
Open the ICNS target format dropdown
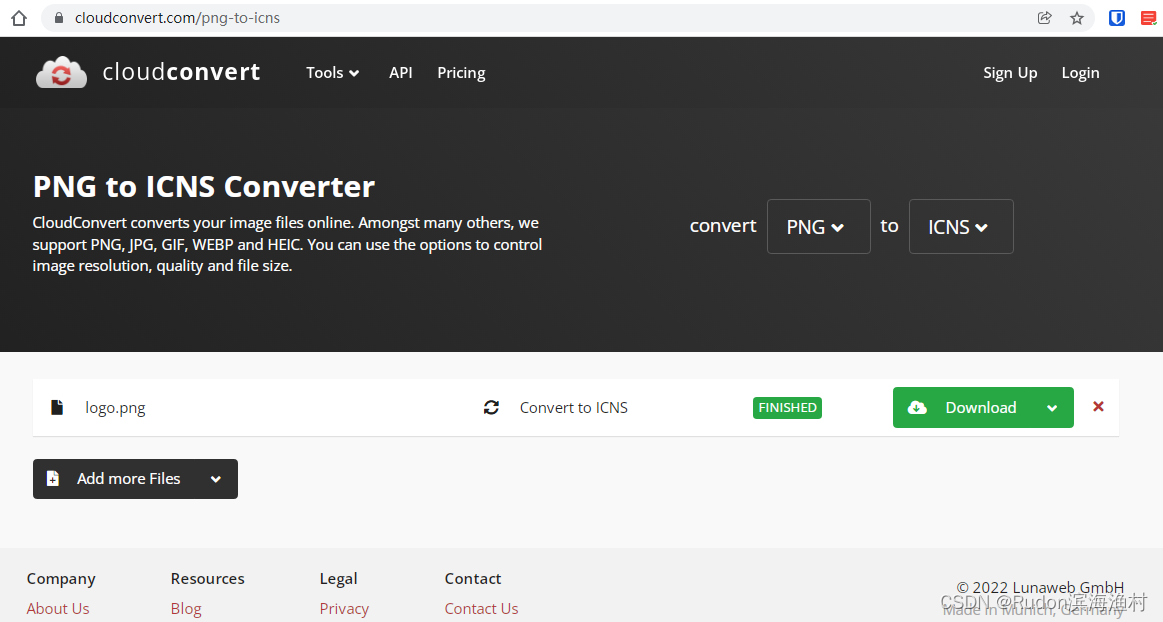[x=961, y=226]
